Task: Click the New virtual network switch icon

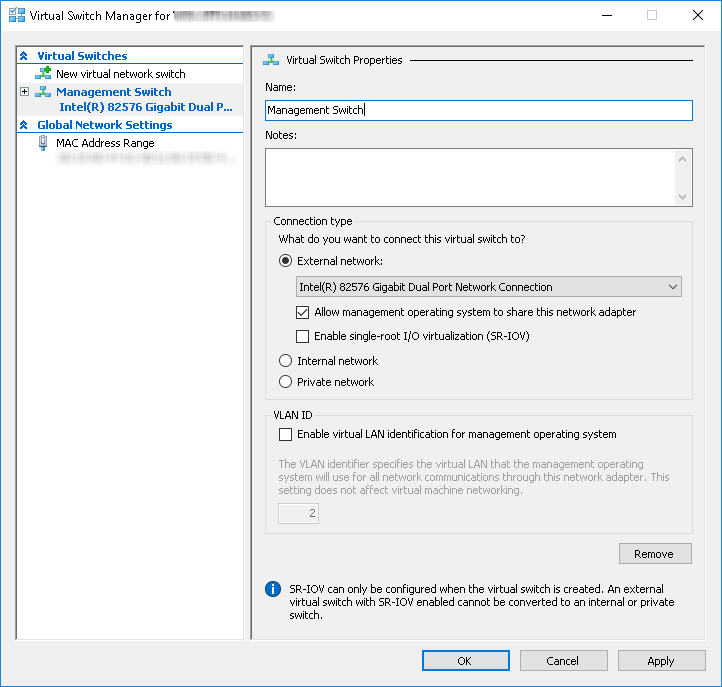Action: coord(43,74)
